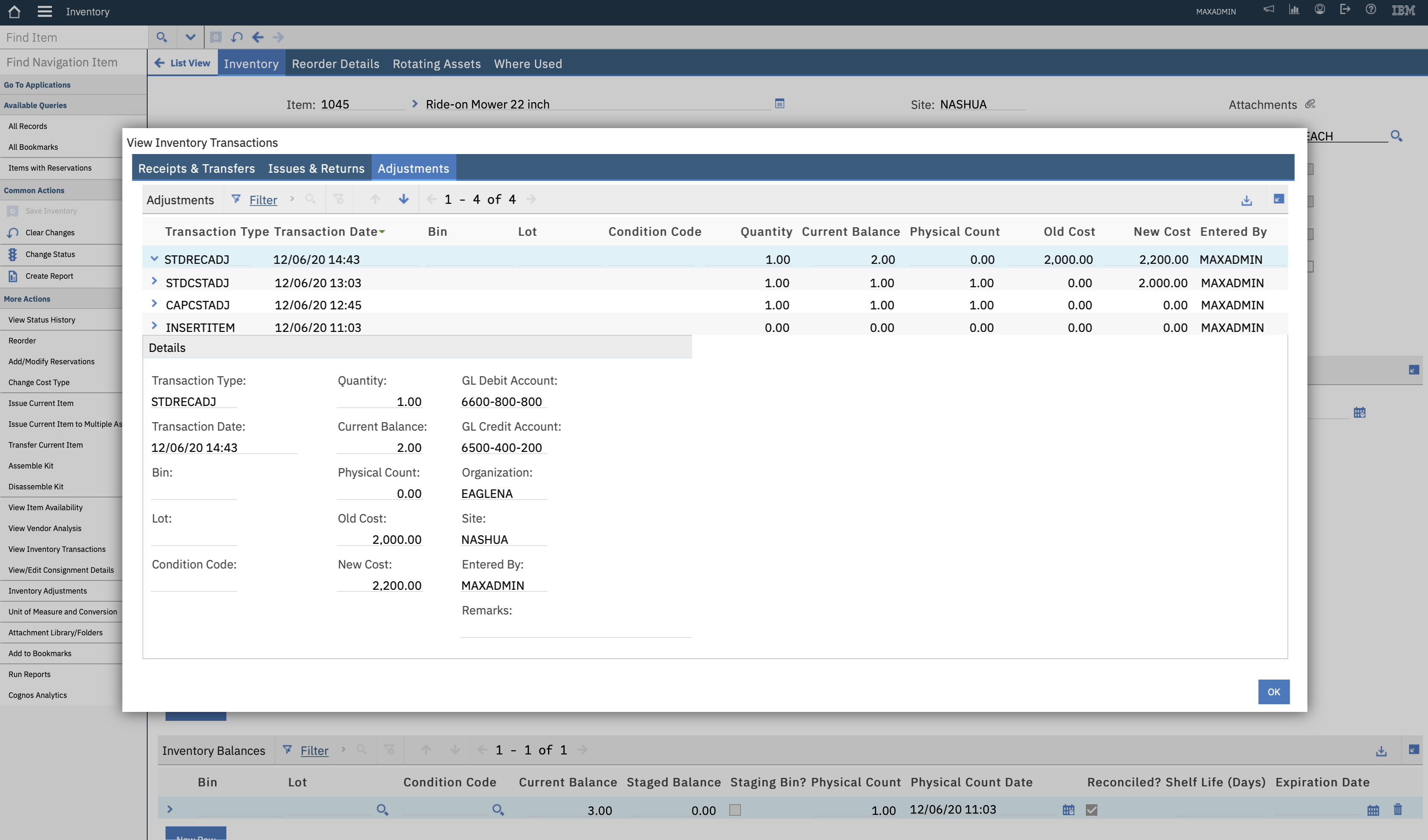Viewport: 1428px width, 840px height.
Task: Open the reports bar-chart icon in header
Action: tap(1294, 9)
